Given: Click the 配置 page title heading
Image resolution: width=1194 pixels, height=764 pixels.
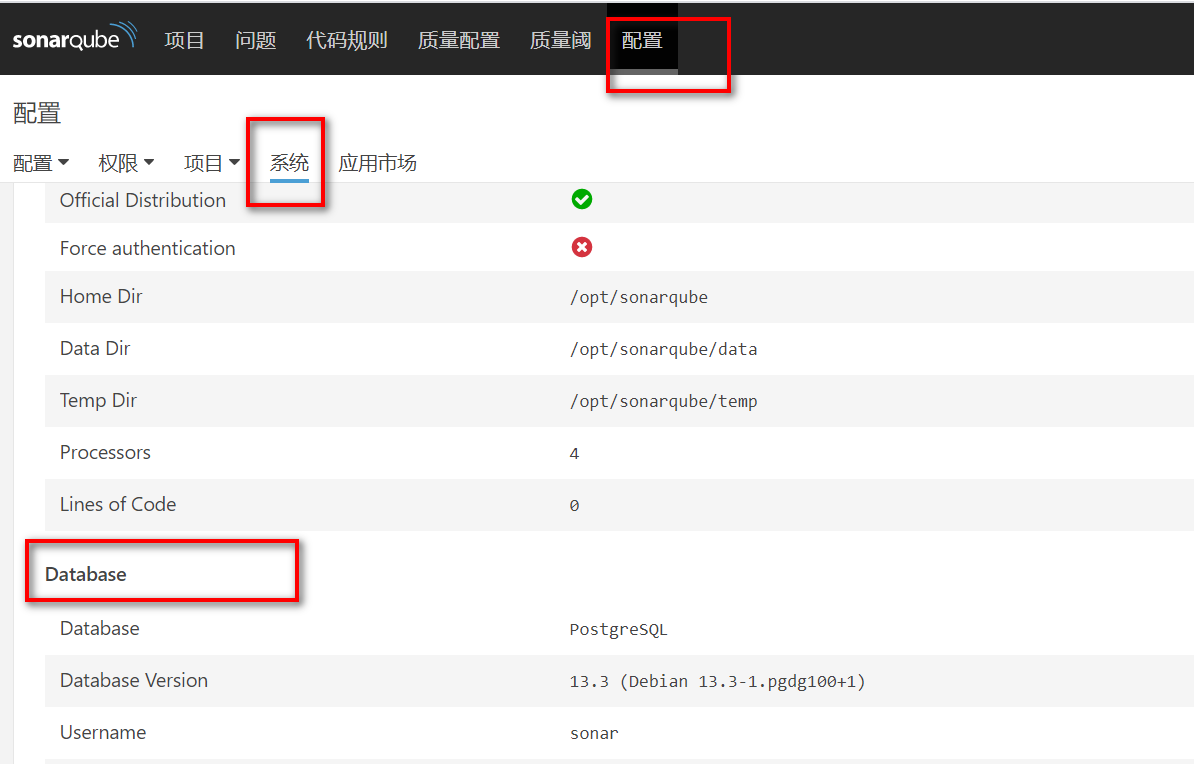Looking at the screenshot, I should 37,113.
